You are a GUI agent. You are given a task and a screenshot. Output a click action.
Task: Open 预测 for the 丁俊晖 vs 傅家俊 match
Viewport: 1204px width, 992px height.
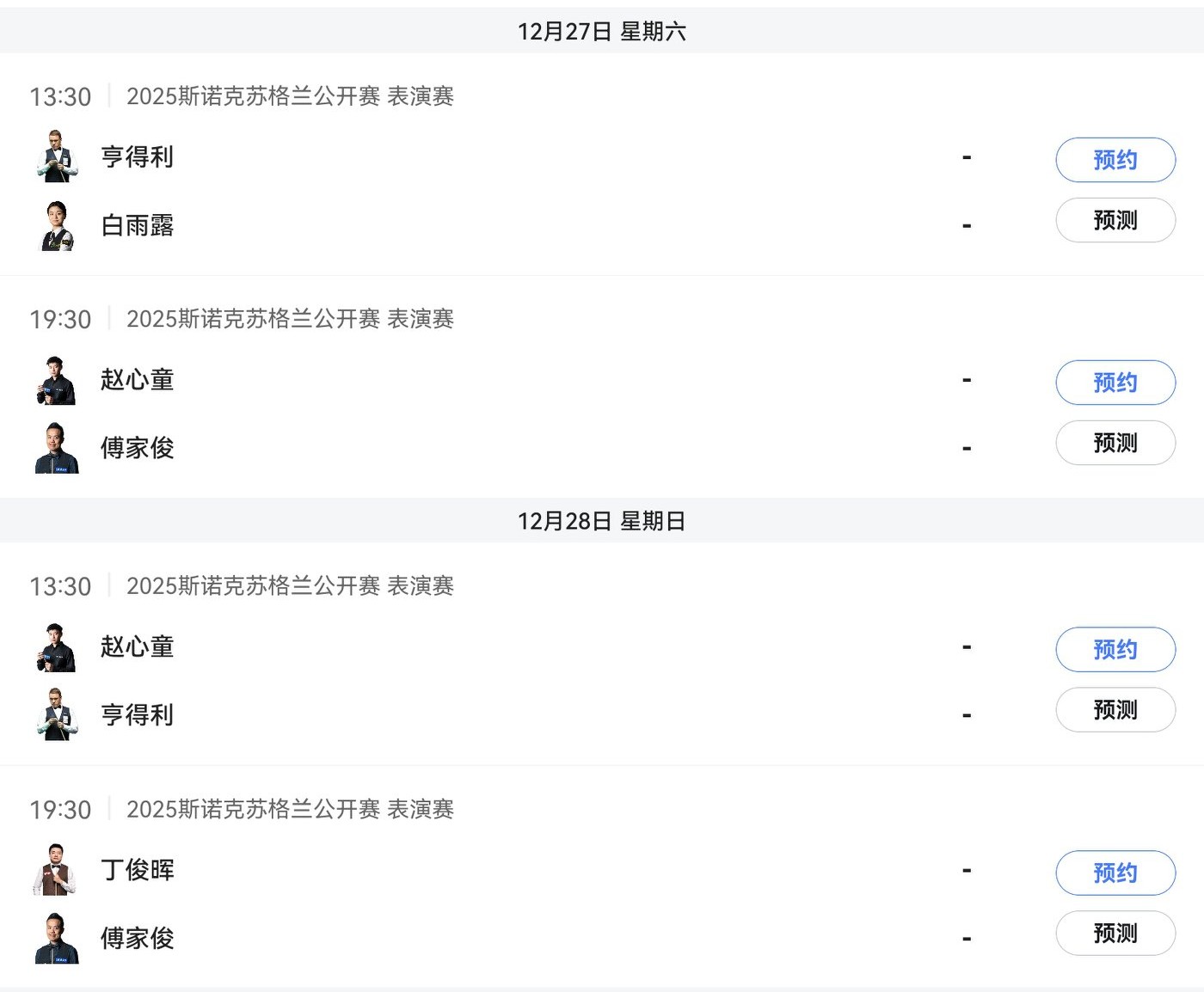1115,934
